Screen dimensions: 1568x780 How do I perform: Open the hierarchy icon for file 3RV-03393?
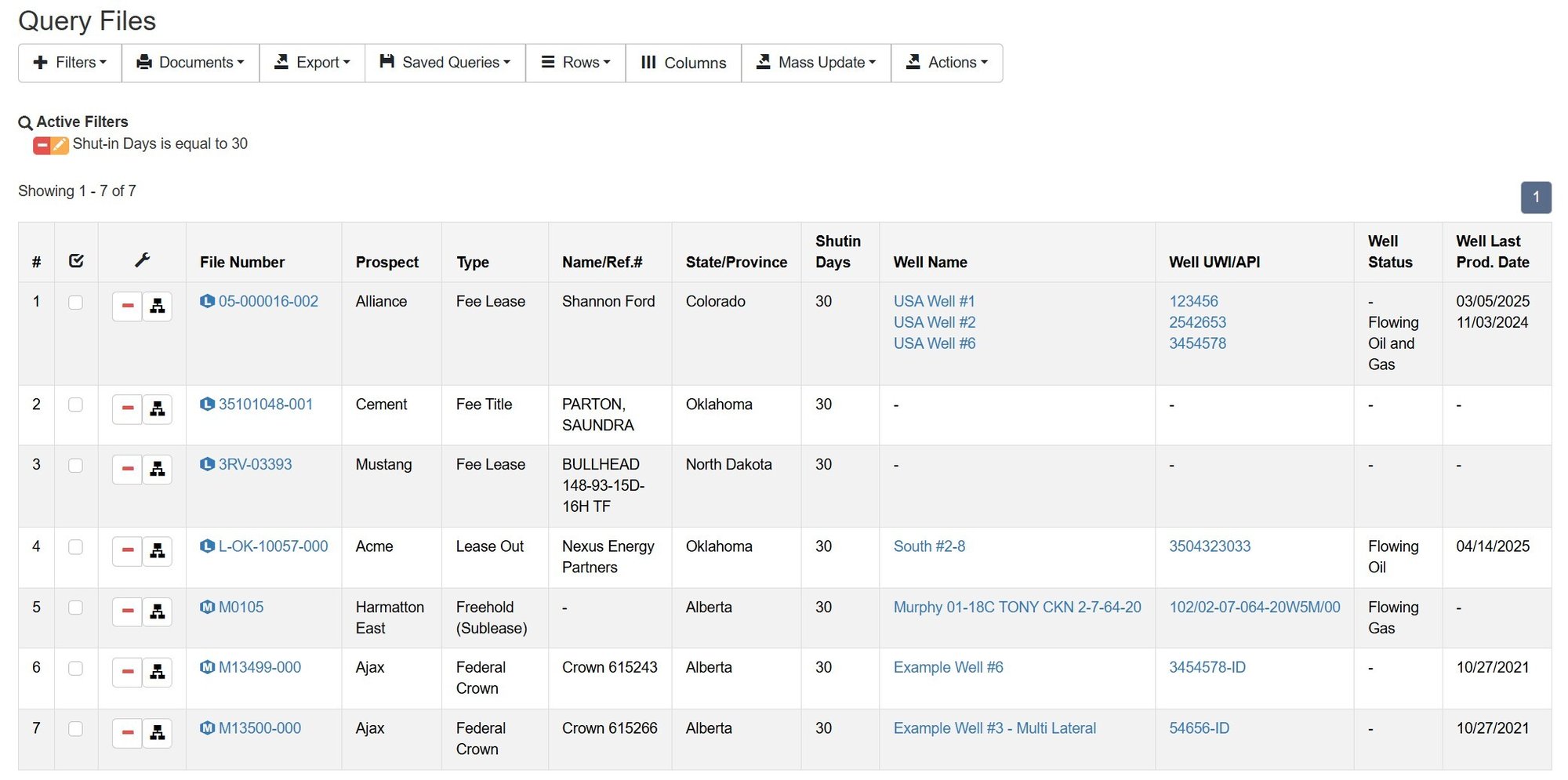pyautogui.click(x=158, y=469)
